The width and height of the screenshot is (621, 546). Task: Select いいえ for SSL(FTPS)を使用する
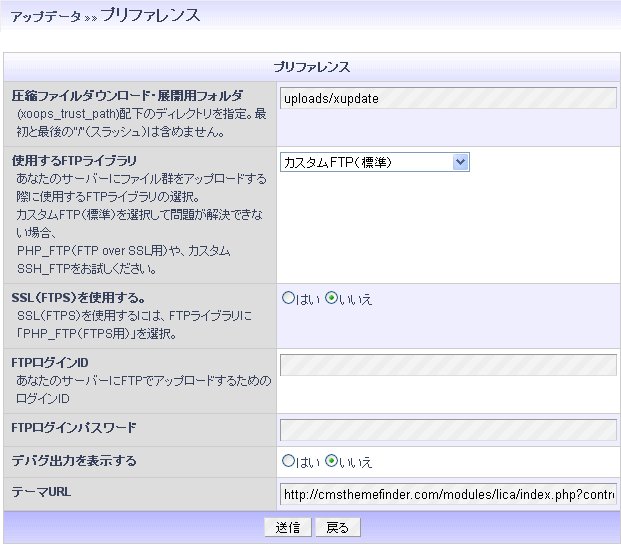coord(332,298)
